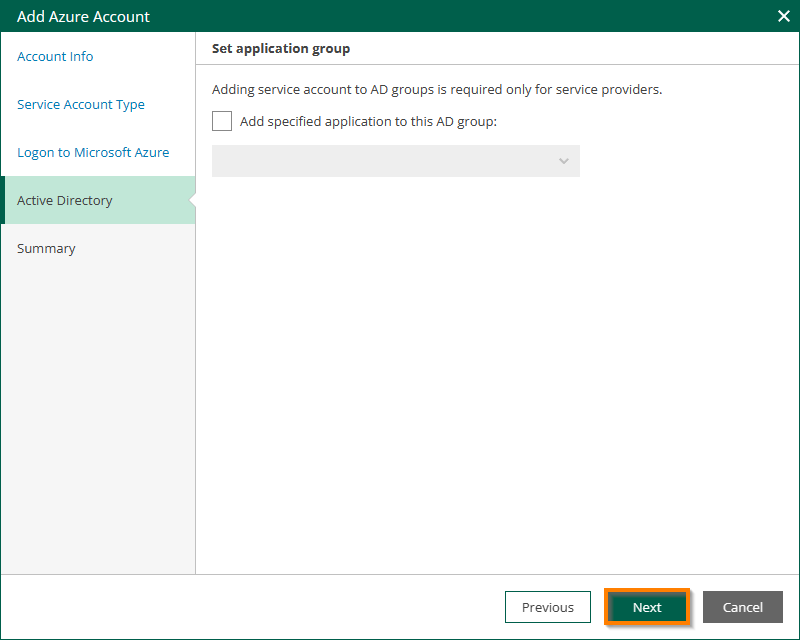Go to the Account Info step

coord(55,57)
